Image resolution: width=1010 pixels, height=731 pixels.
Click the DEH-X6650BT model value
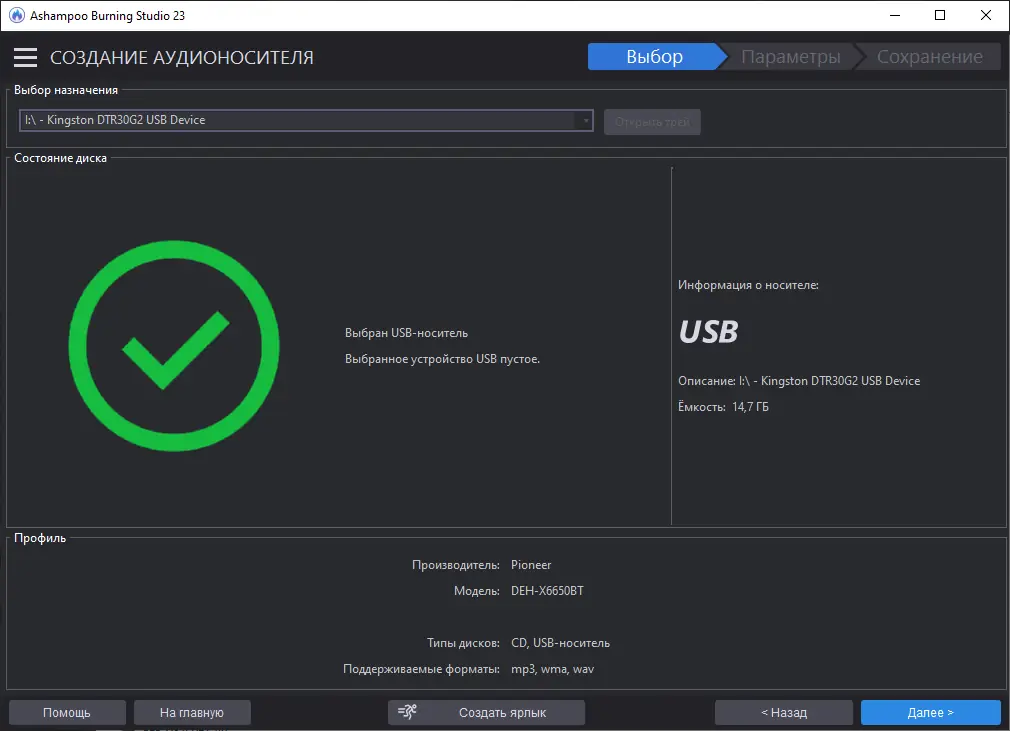548,591
